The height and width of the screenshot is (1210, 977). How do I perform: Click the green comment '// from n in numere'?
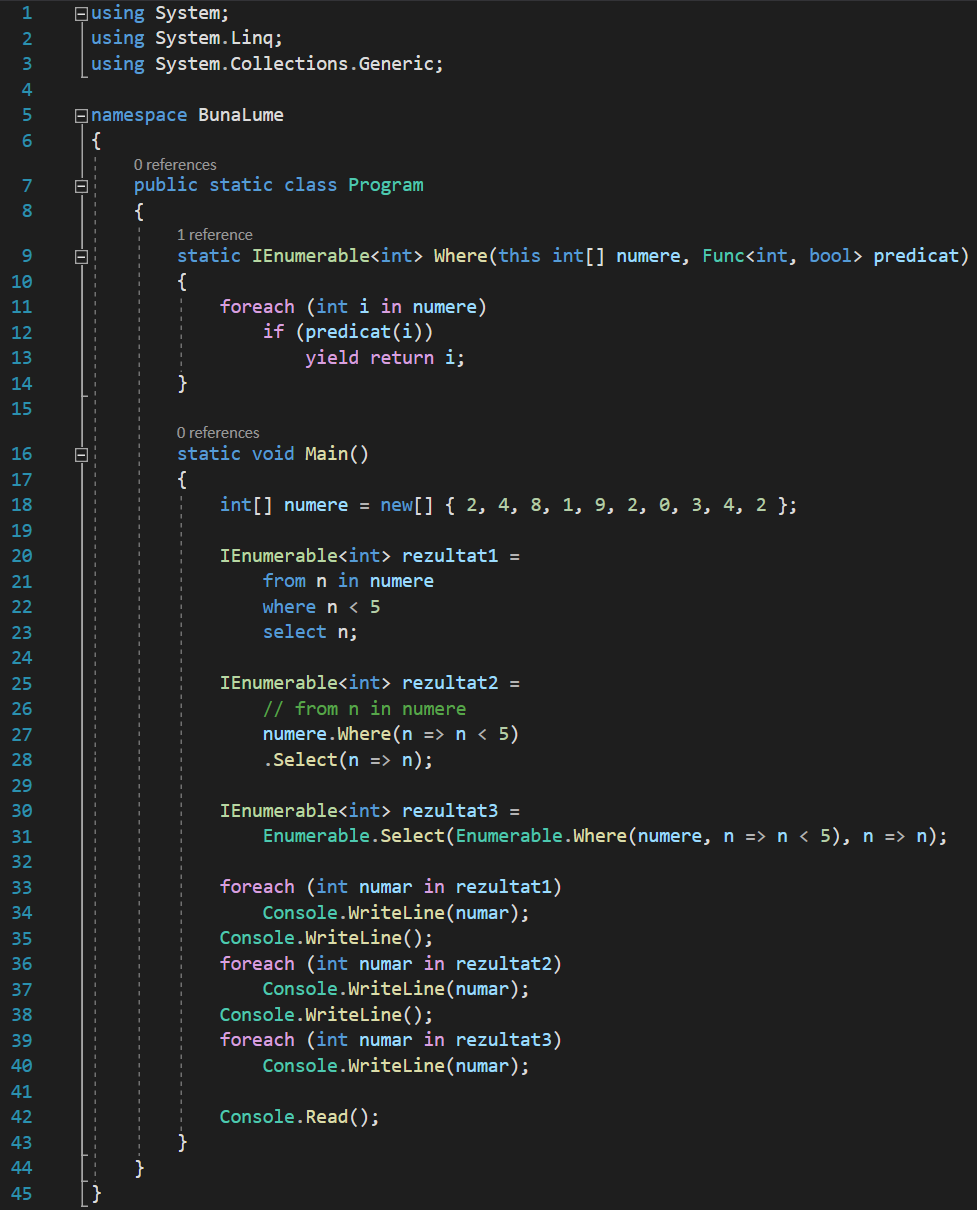tap(364, 708)
